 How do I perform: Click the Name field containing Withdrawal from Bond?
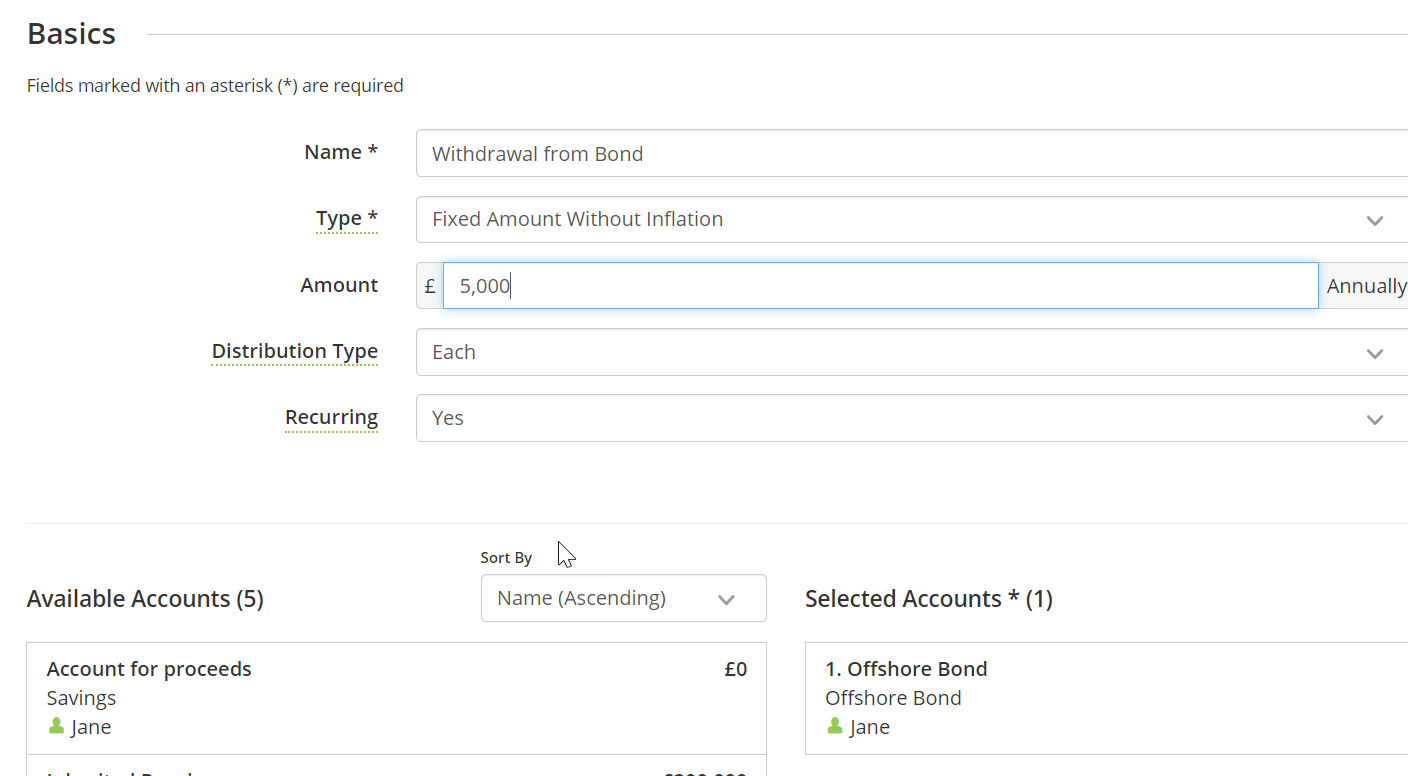tap(912, 153)
